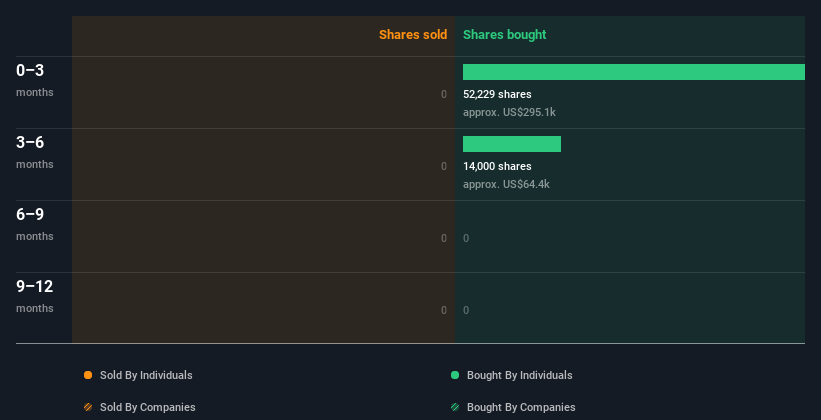
Task: Select the Bought By Companies legend label
Action: point(521,407)
